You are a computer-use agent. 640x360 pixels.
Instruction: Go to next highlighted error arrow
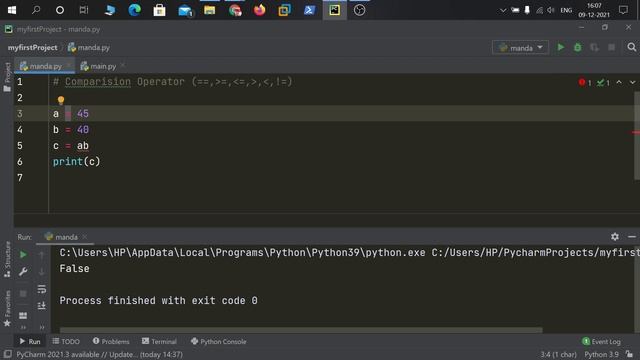[632, 82]
